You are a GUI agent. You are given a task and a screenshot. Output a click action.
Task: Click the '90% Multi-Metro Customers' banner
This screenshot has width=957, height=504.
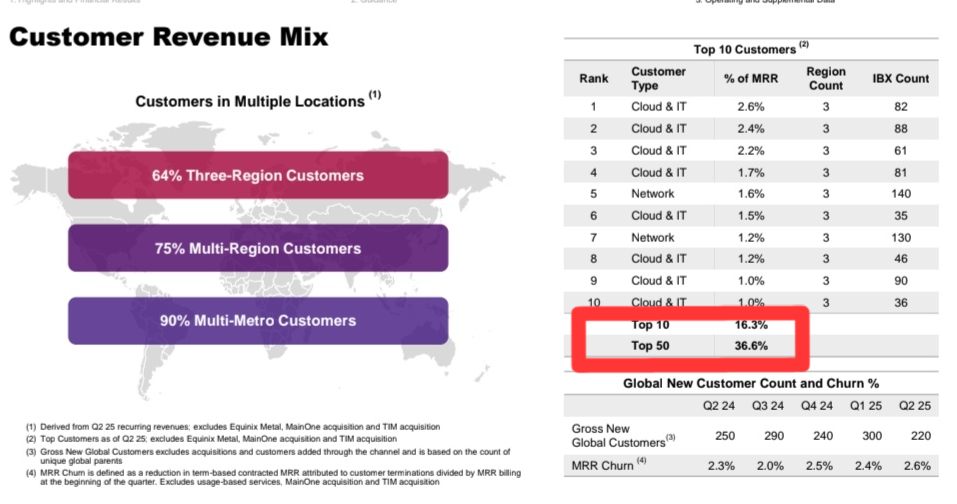click(x=258, y=321)
